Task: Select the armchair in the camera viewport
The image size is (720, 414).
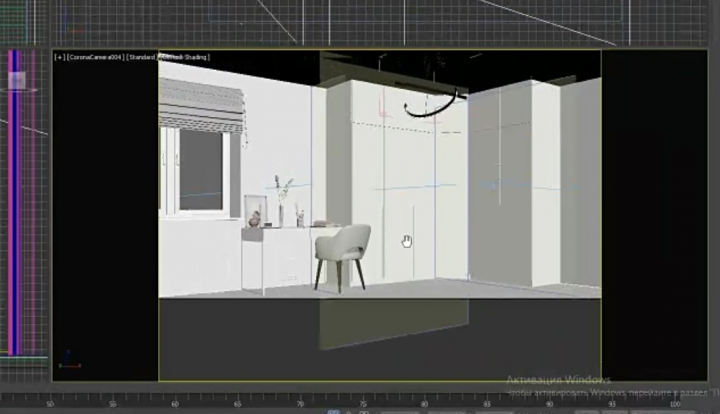Action: coord(342,257)
